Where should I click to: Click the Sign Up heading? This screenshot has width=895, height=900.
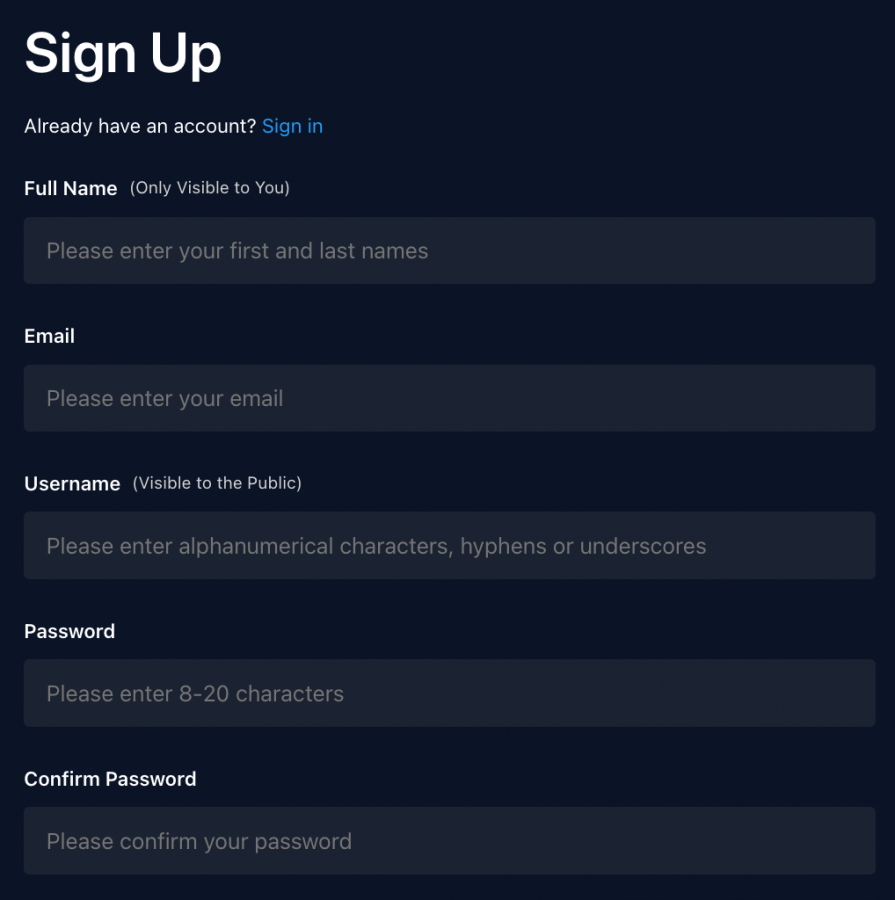coord(123,54)
